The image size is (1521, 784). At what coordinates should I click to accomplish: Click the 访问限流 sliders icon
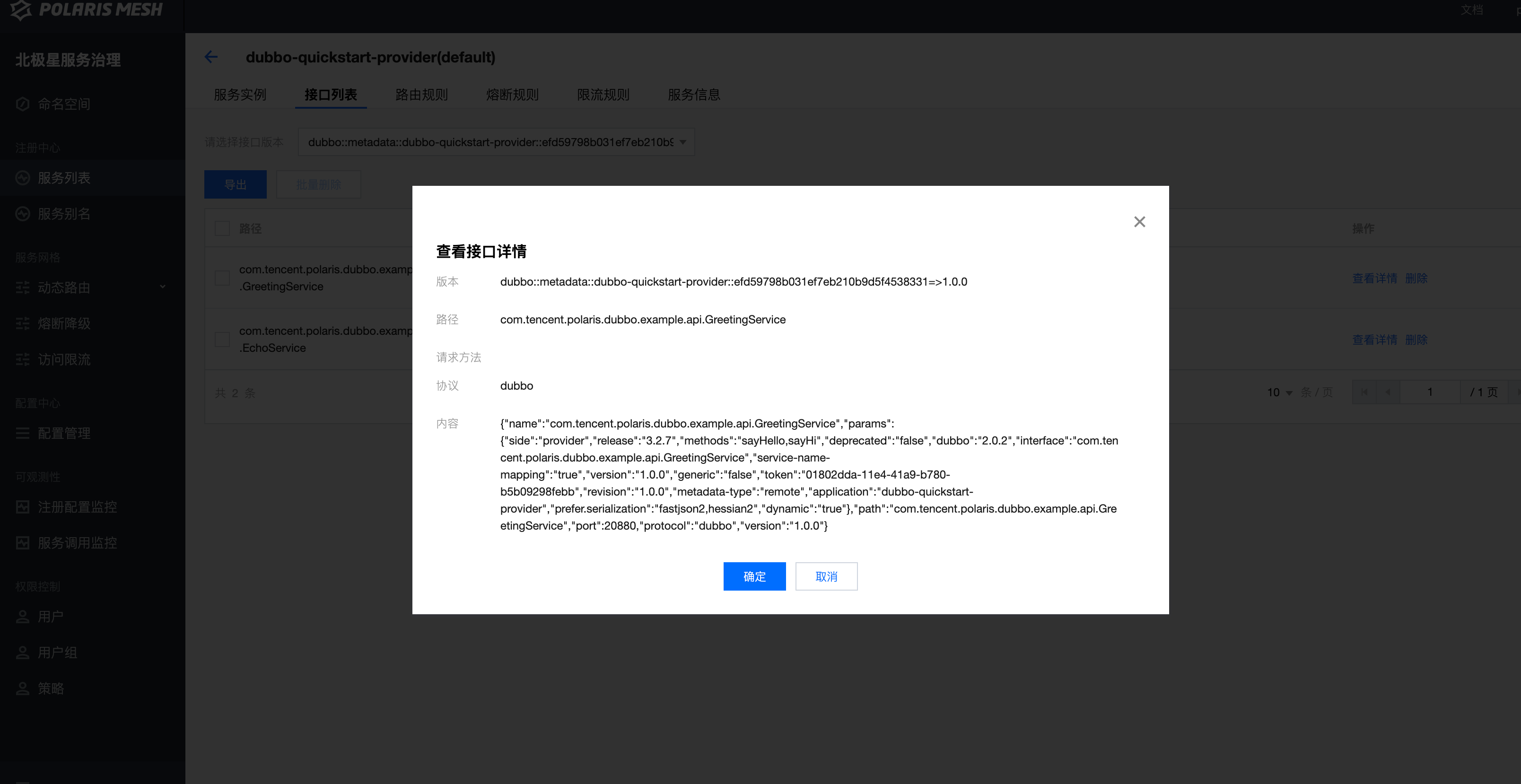pyautogui.click(x=22, y=359)
